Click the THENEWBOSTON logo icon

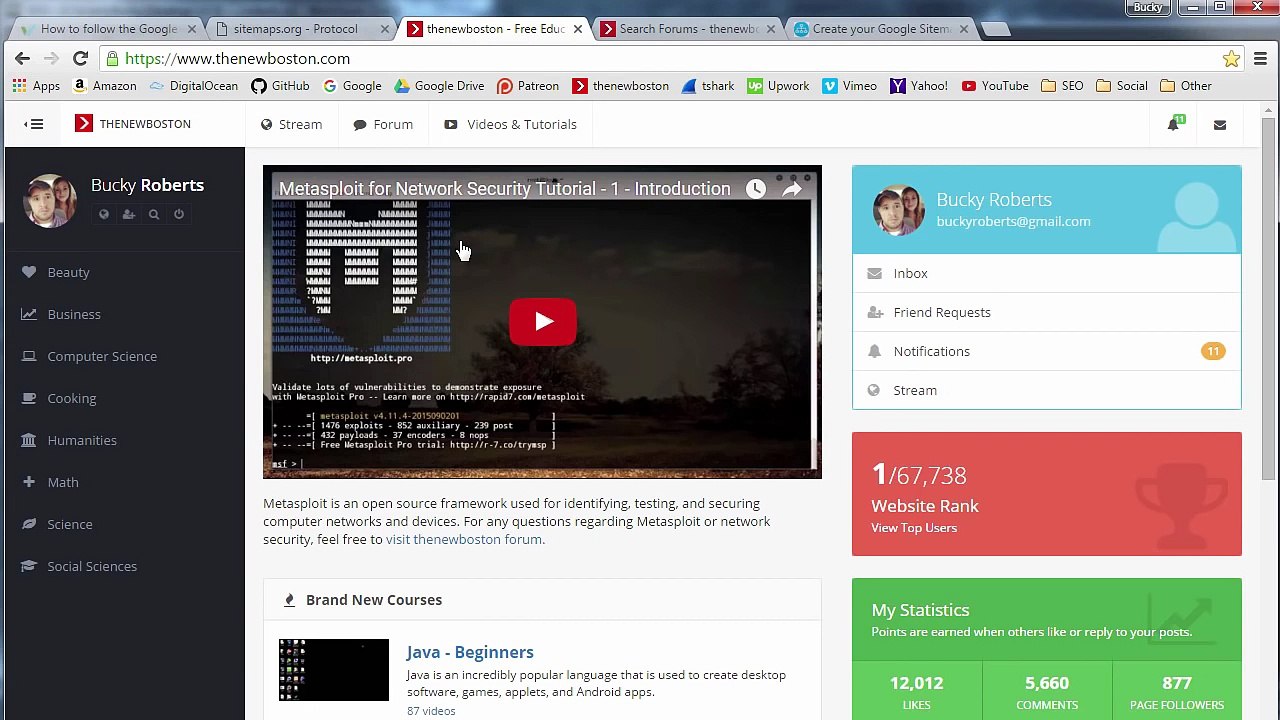tap(84, 124)
